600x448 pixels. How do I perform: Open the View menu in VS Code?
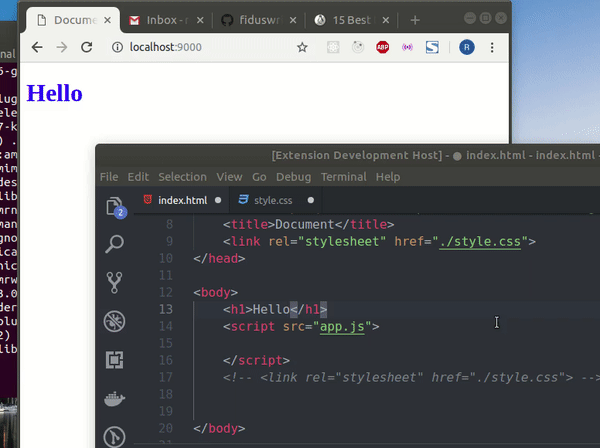click(x=229, y=177)
